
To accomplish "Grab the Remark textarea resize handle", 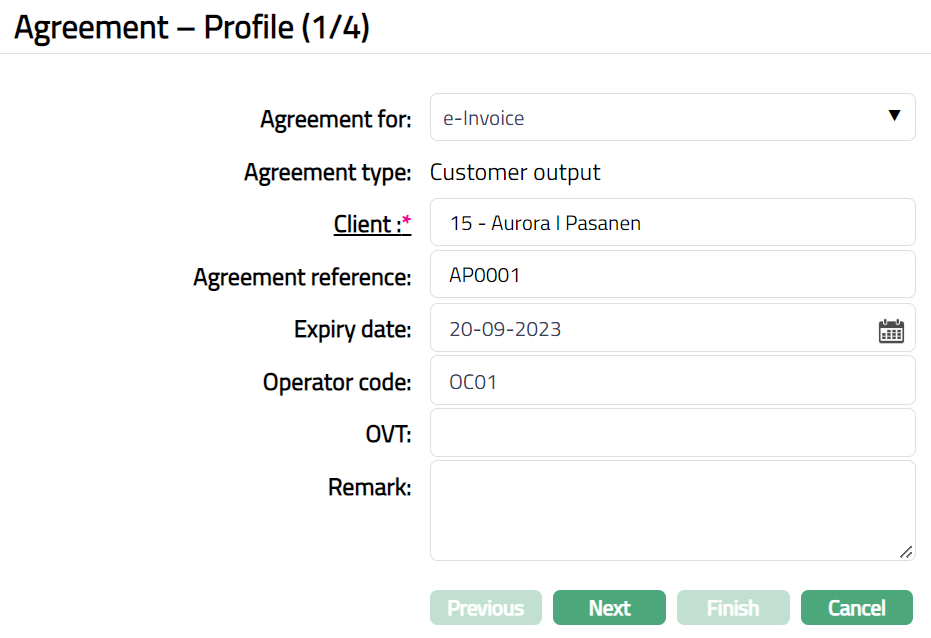I will pos(906,551).
